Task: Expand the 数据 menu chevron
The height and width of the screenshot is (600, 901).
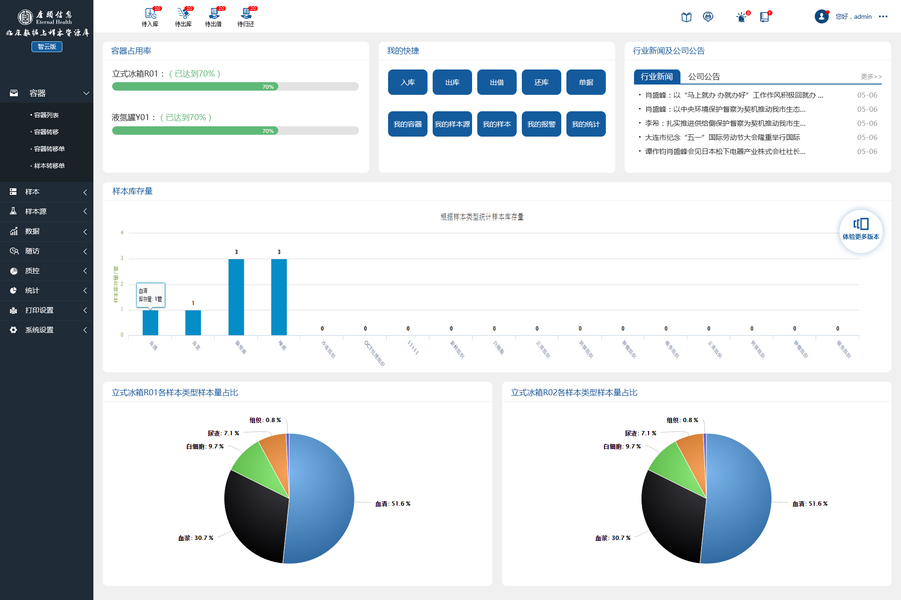Action: 85,232
